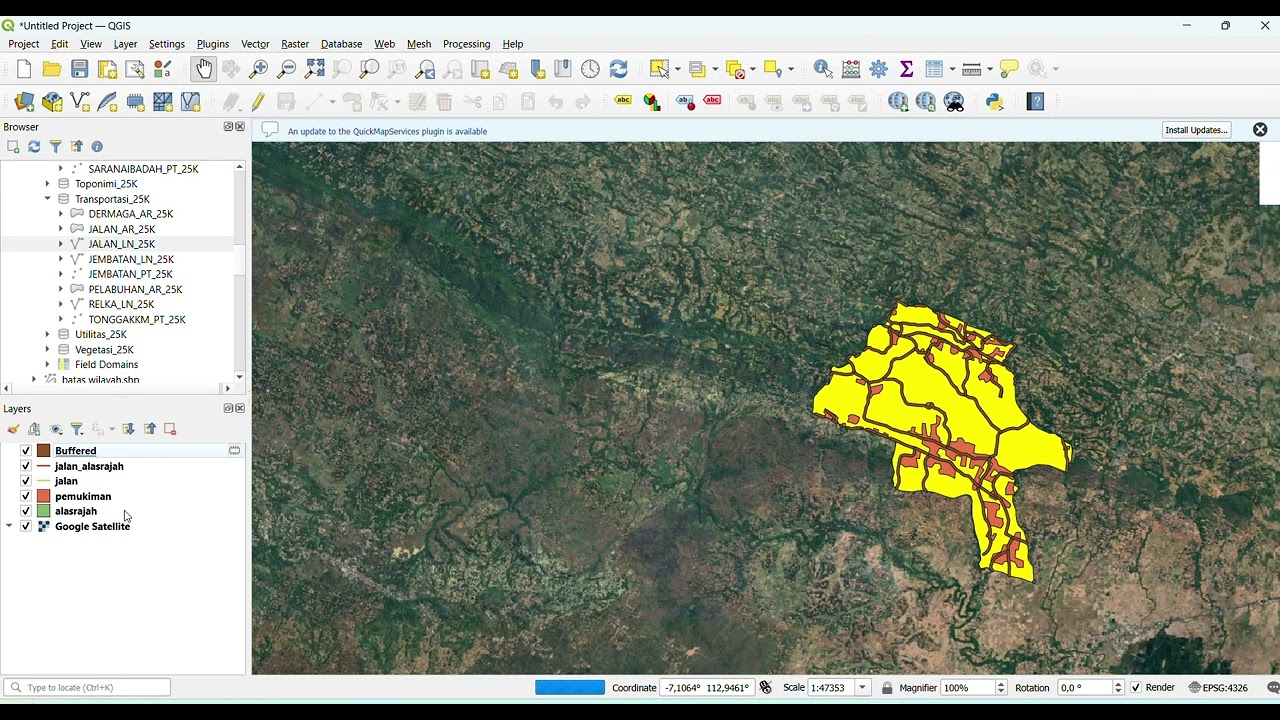This screenshot has width=1280, height=720.
Task: Toggle visibility of Buffered layer
Action: click(26, 451)
